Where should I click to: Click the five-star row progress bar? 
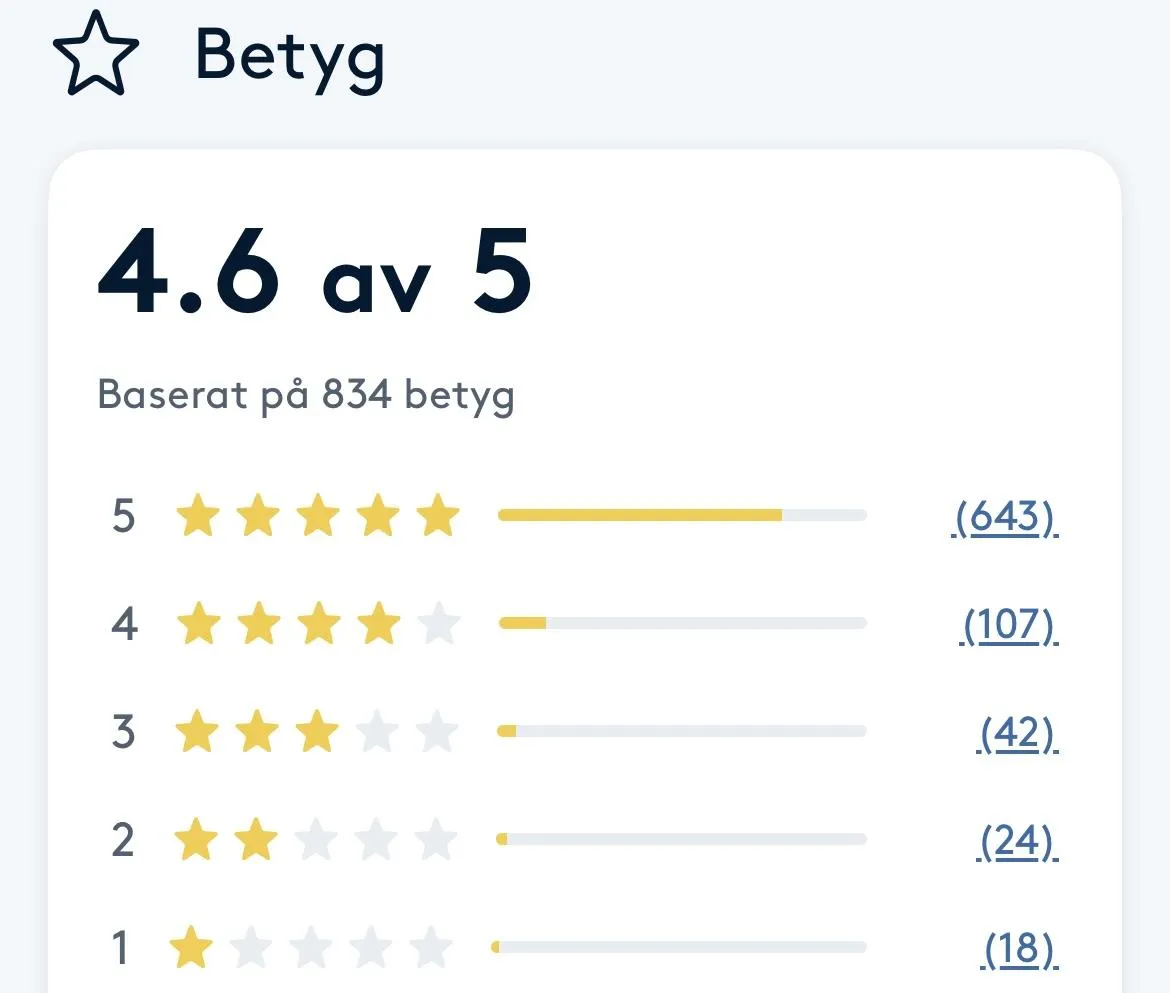682,515
